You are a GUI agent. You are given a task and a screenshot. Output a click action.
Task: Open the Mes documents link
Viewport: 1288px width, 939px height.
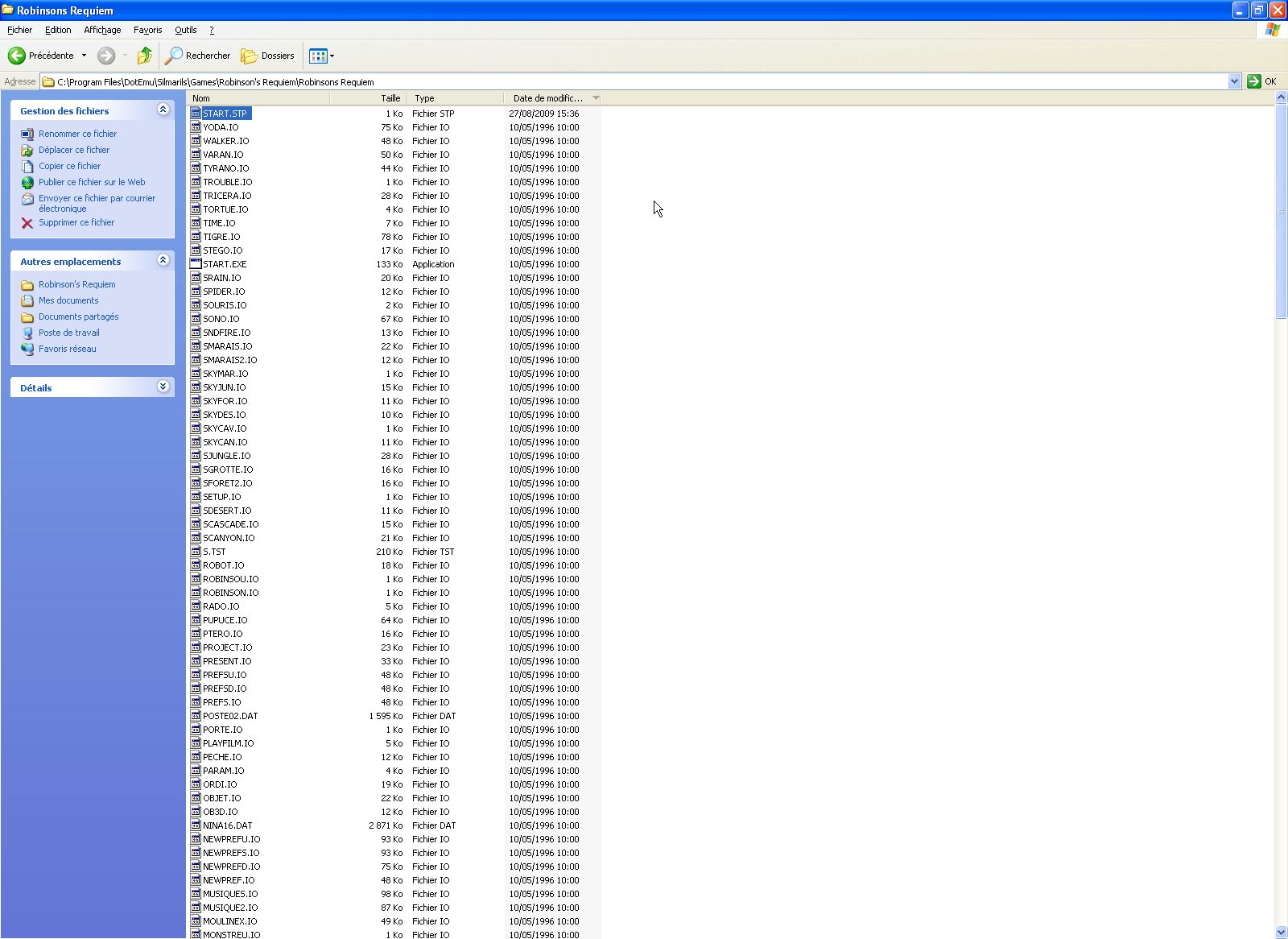68,300
